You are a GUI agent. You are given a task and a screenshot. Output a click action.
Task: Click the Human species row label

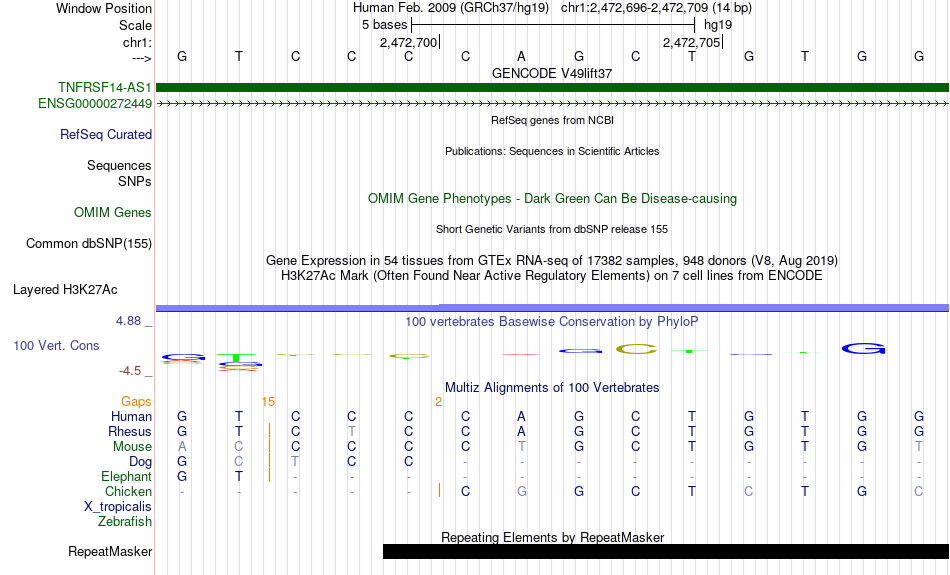point(131,416)
